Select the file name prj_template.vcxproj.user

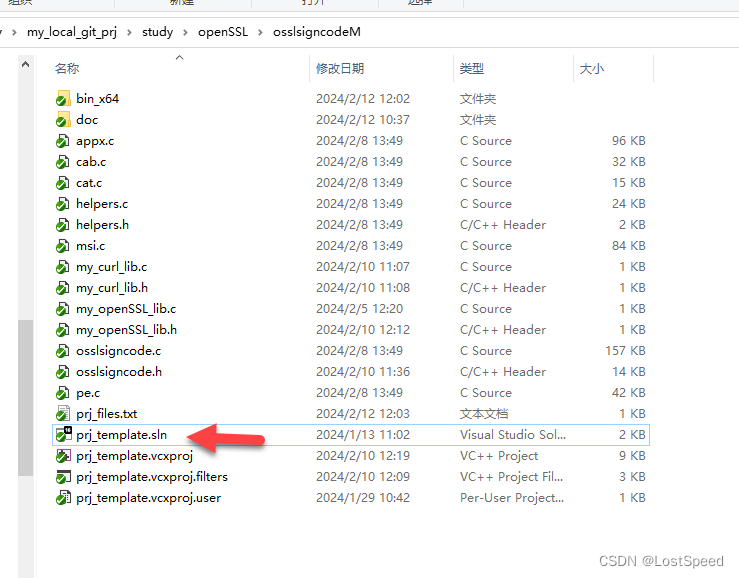[148, 498]
